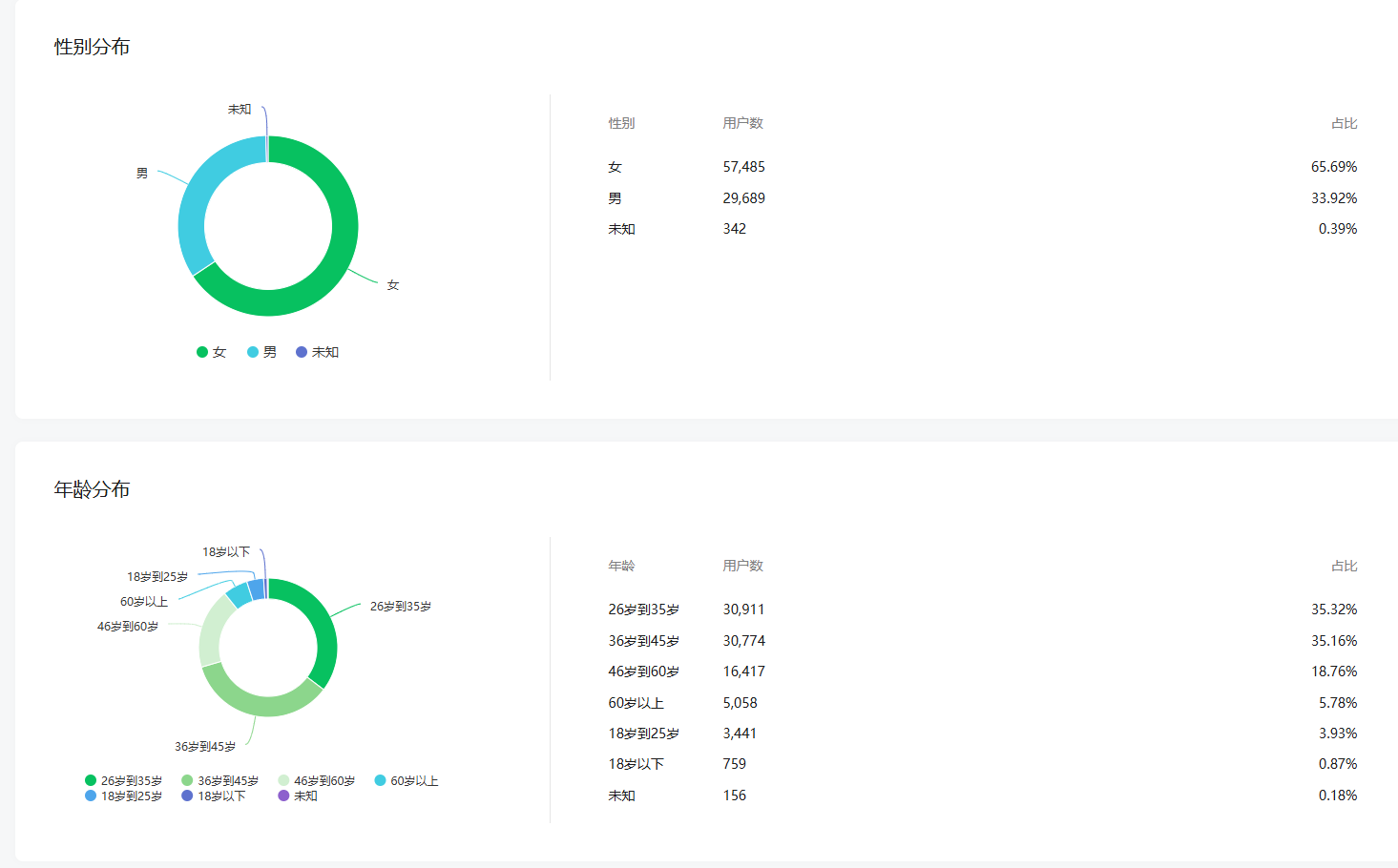Image resolution: width=1398 pixels, height=868 pixels.
Task: Click the 30,911 value in age table
Action: tap(743, 610)
